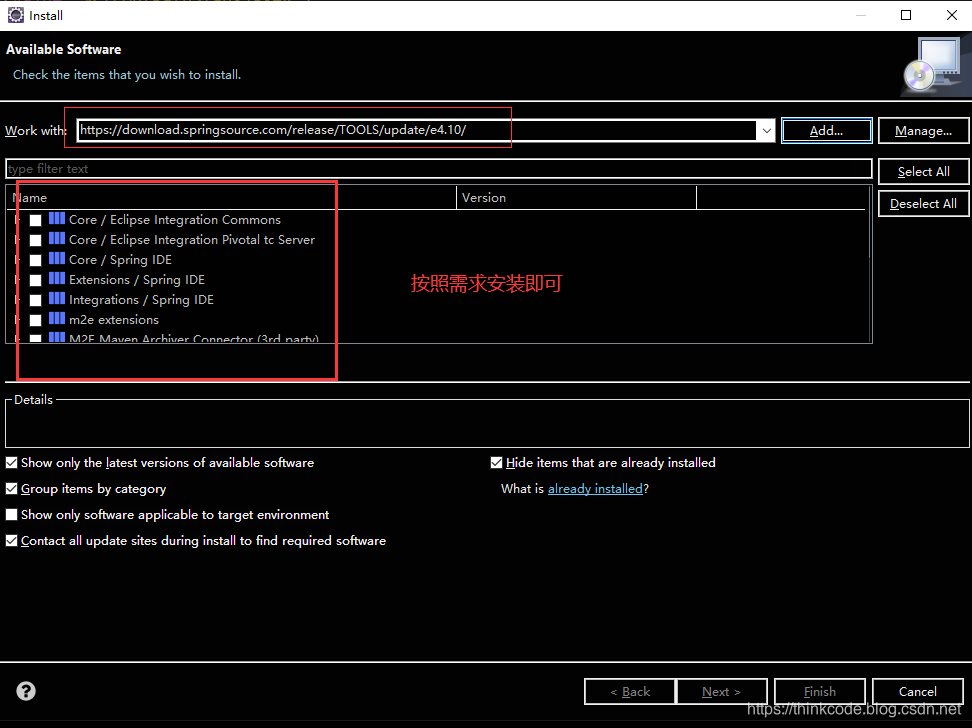The width and height of the screenshot is (972, 728).
Task: Click the < Back button
Action: click(x=630, y=691)
